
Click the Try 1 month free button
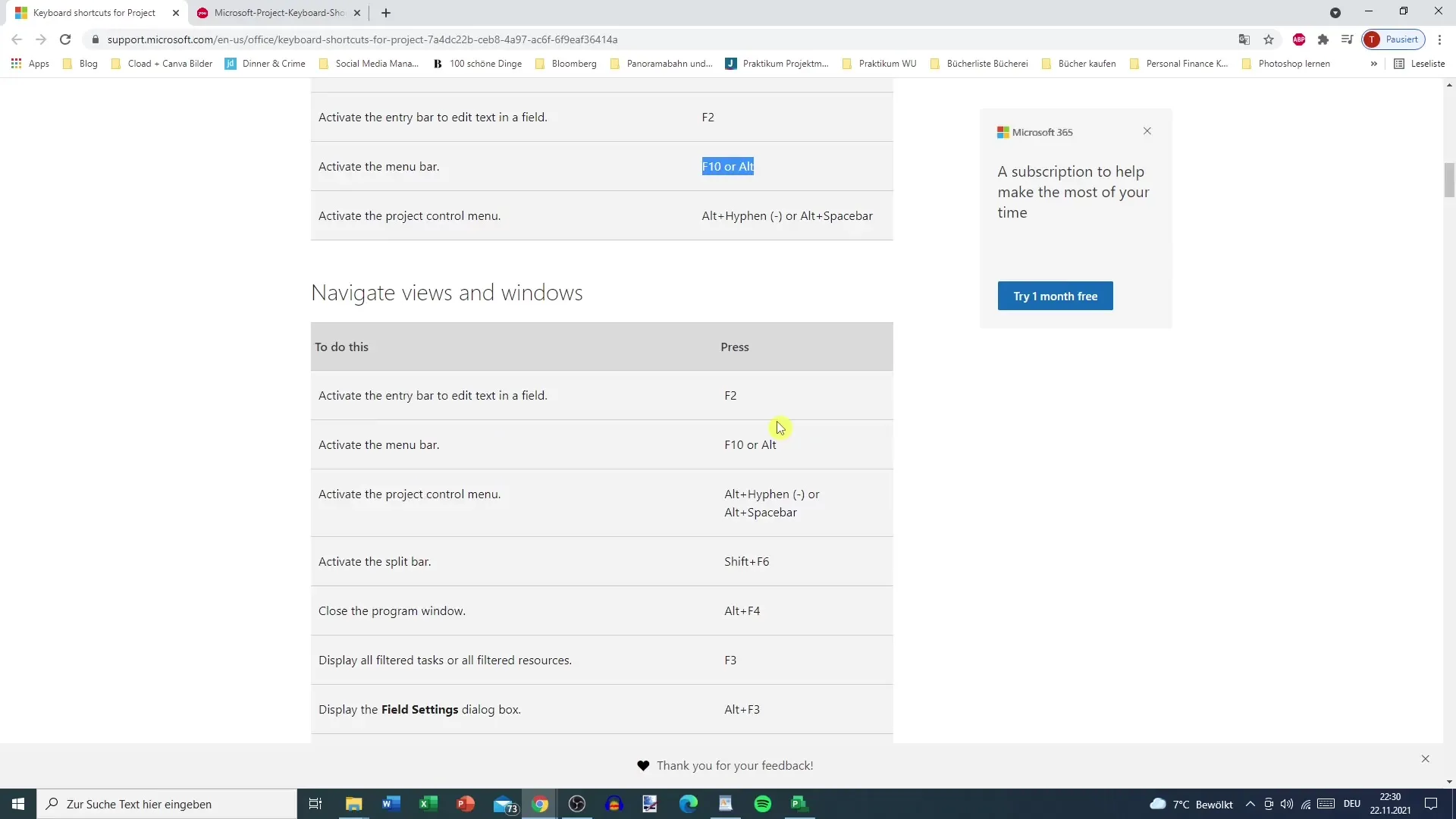[1055, 296]
